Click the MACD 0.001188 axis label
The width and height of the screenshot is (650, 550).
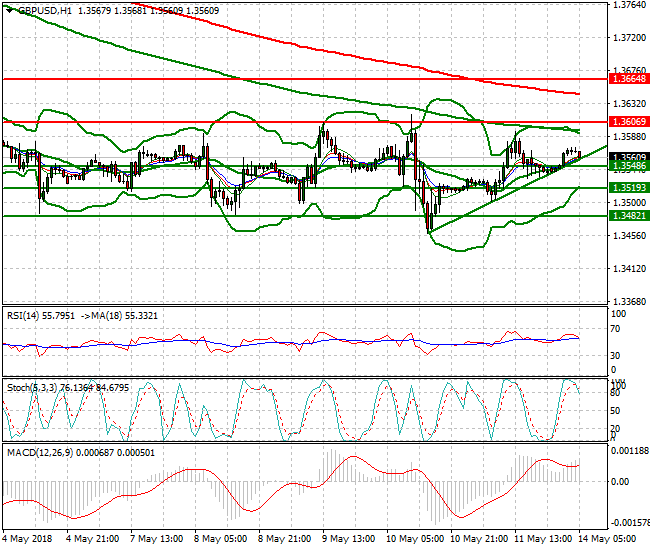(x=630, y=451)
